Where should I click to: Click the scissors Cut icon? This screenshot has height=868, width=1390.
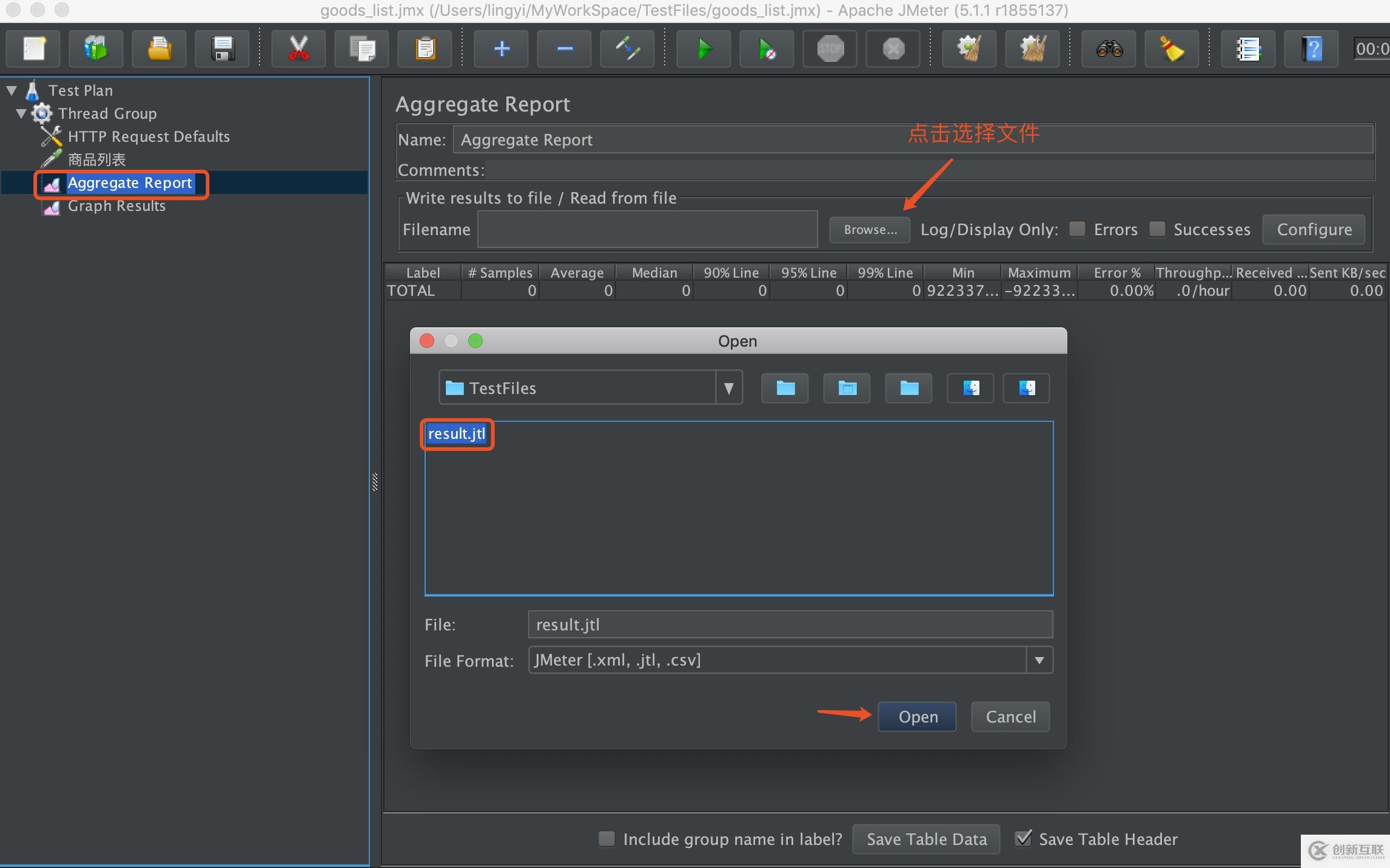(x=298, y=48)
